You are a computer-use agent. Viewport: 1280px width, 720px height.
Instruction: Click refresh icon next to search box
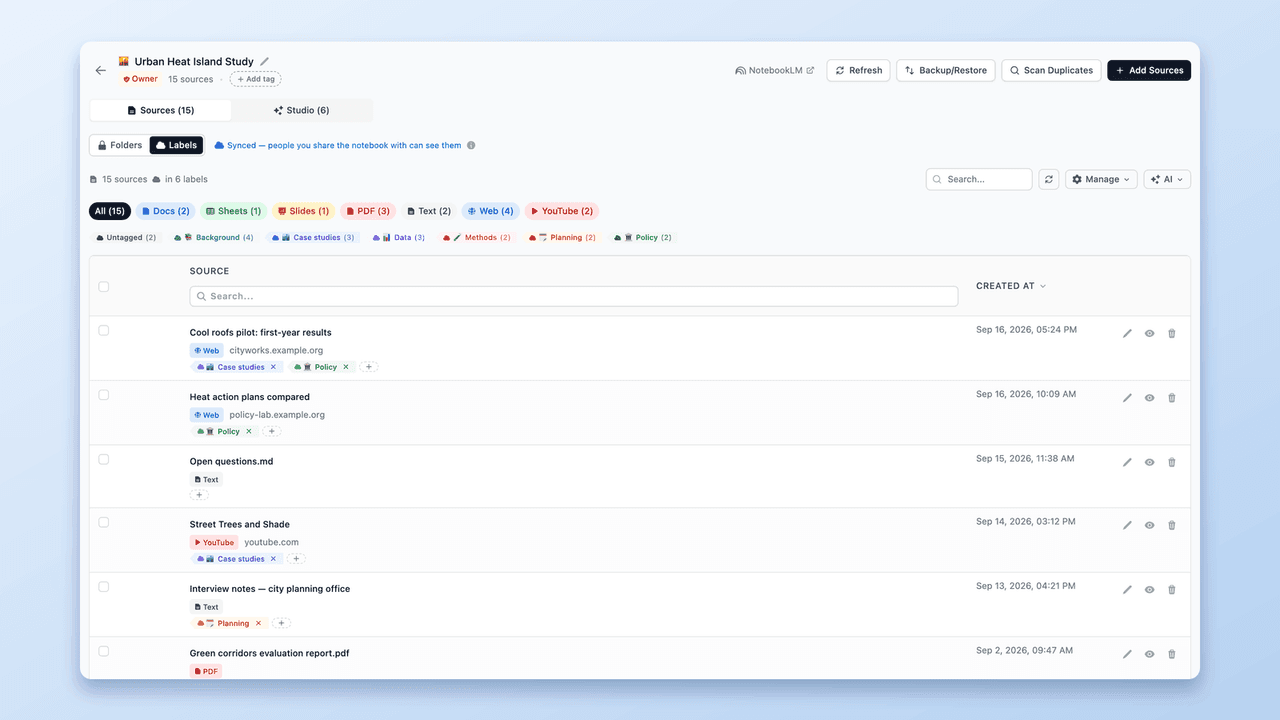(1048, 179)
